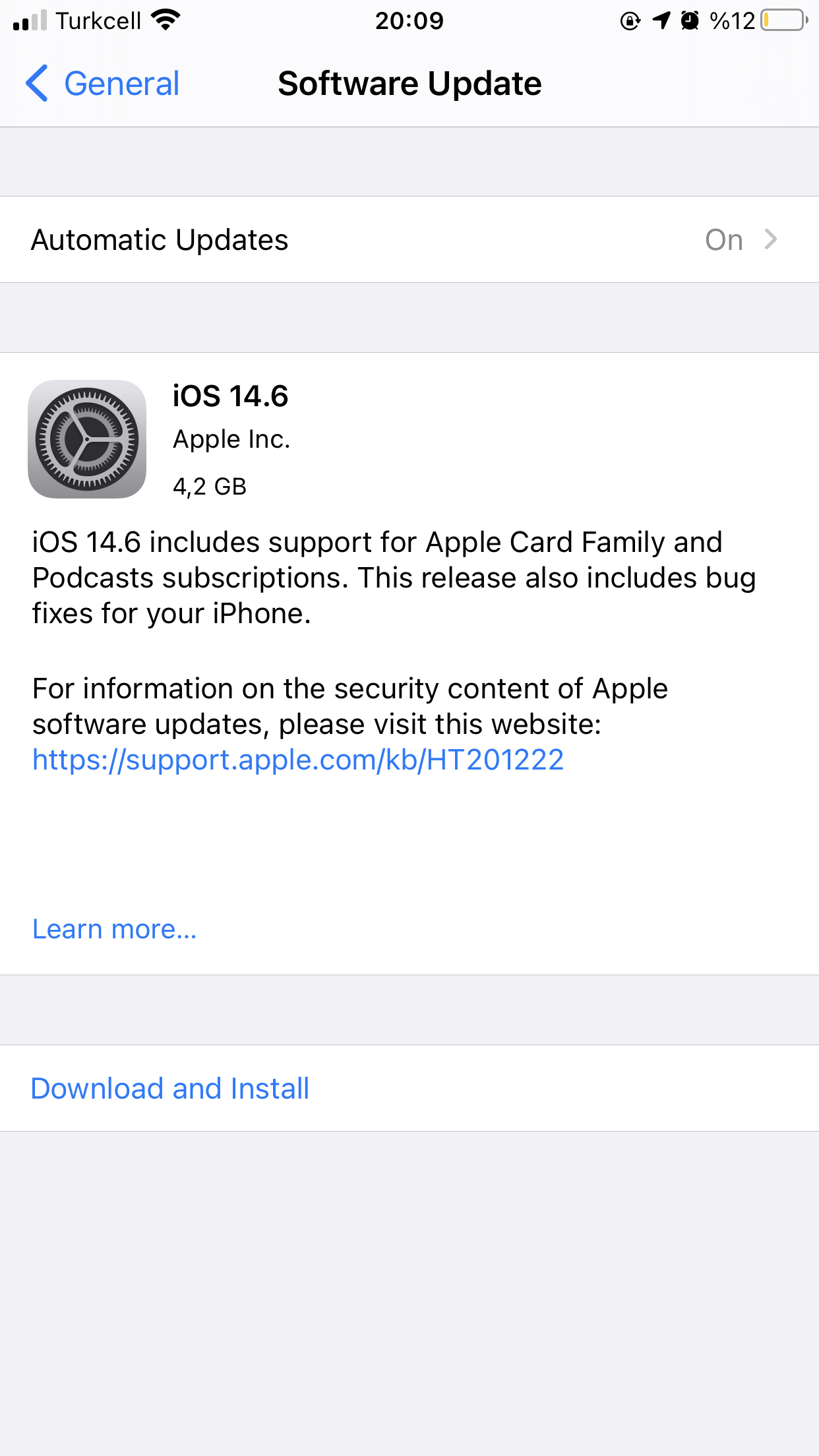Tap the %12 battery percentage text
Viewport: 819px width, 1456px height.
coord(732,21)
